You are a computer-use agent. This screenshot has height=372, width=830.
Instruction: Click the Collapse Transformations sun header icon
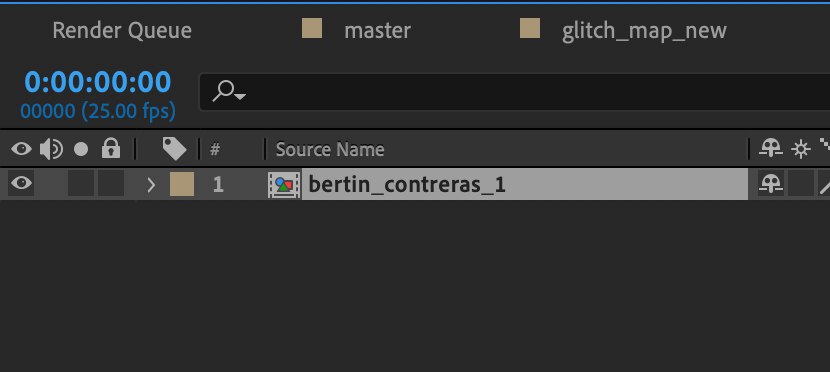coord(801,150)
